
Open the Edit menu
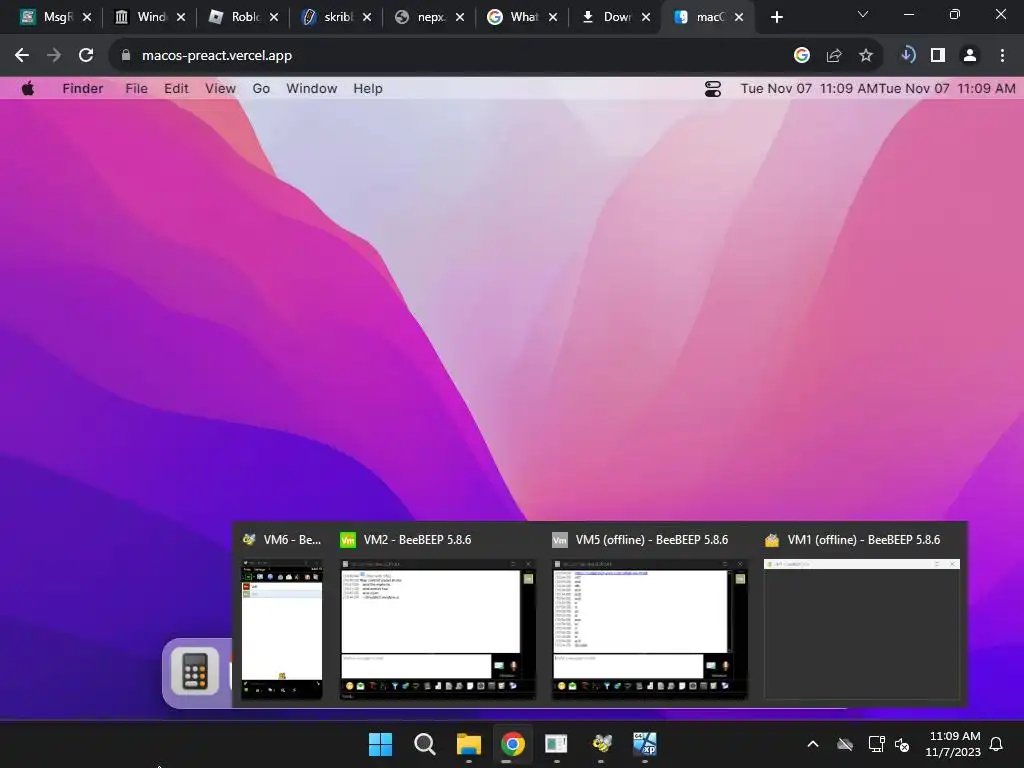pyautogui.click(x=176, y=88)
